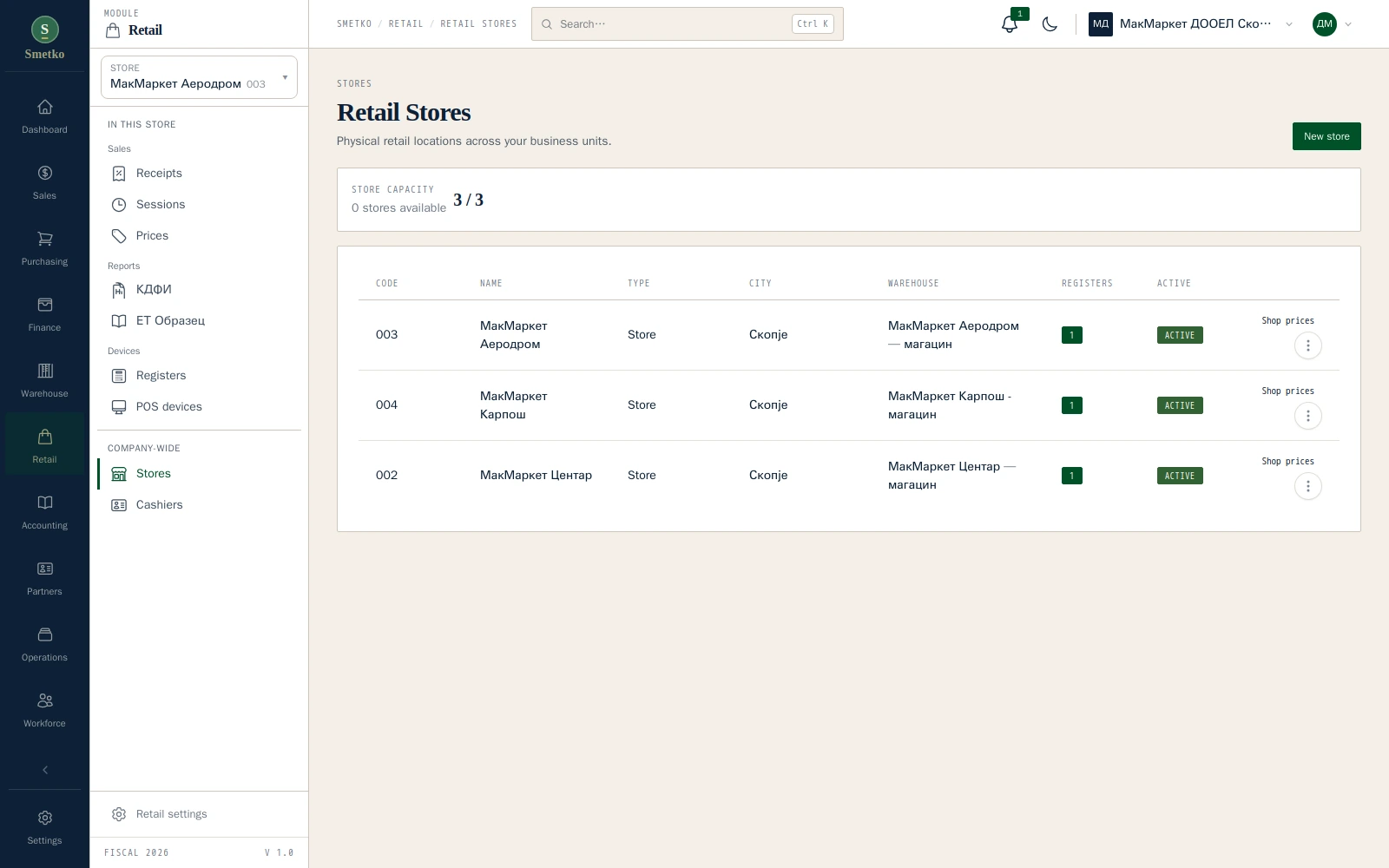Open Cashiers under Company-wide

tap(199, 505)
